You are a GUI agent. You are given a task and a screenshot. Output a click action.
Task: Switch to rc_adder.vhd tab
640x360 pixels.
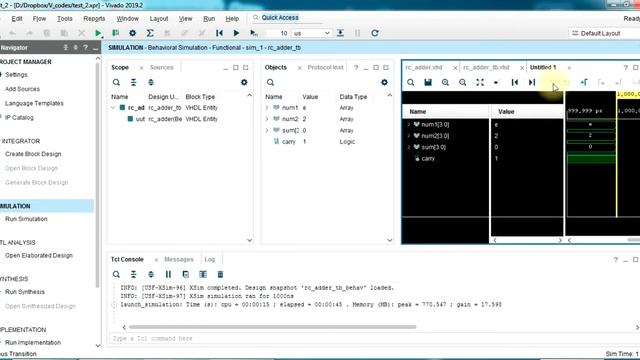pyautogui.click(x=424, y=67)
